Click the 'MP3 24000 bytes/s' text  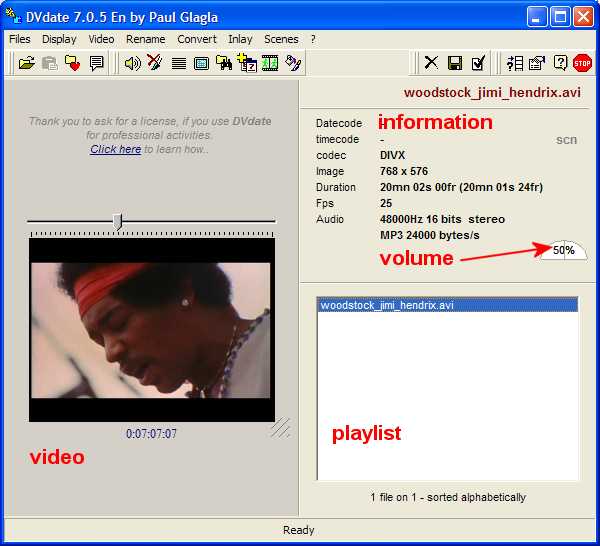(429, 235)
